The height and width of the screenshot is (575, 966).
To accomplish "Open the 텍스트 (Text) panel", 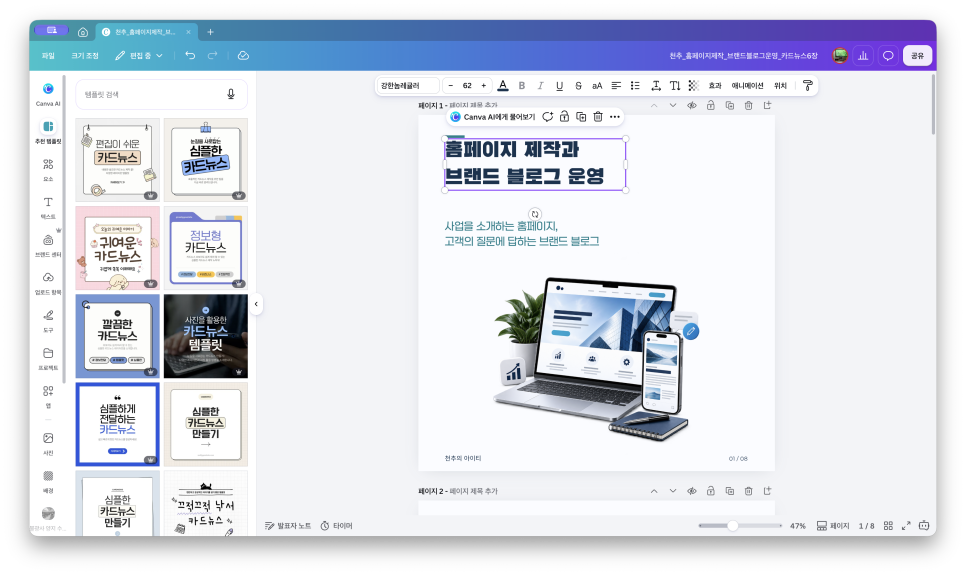I will point(48,207).
